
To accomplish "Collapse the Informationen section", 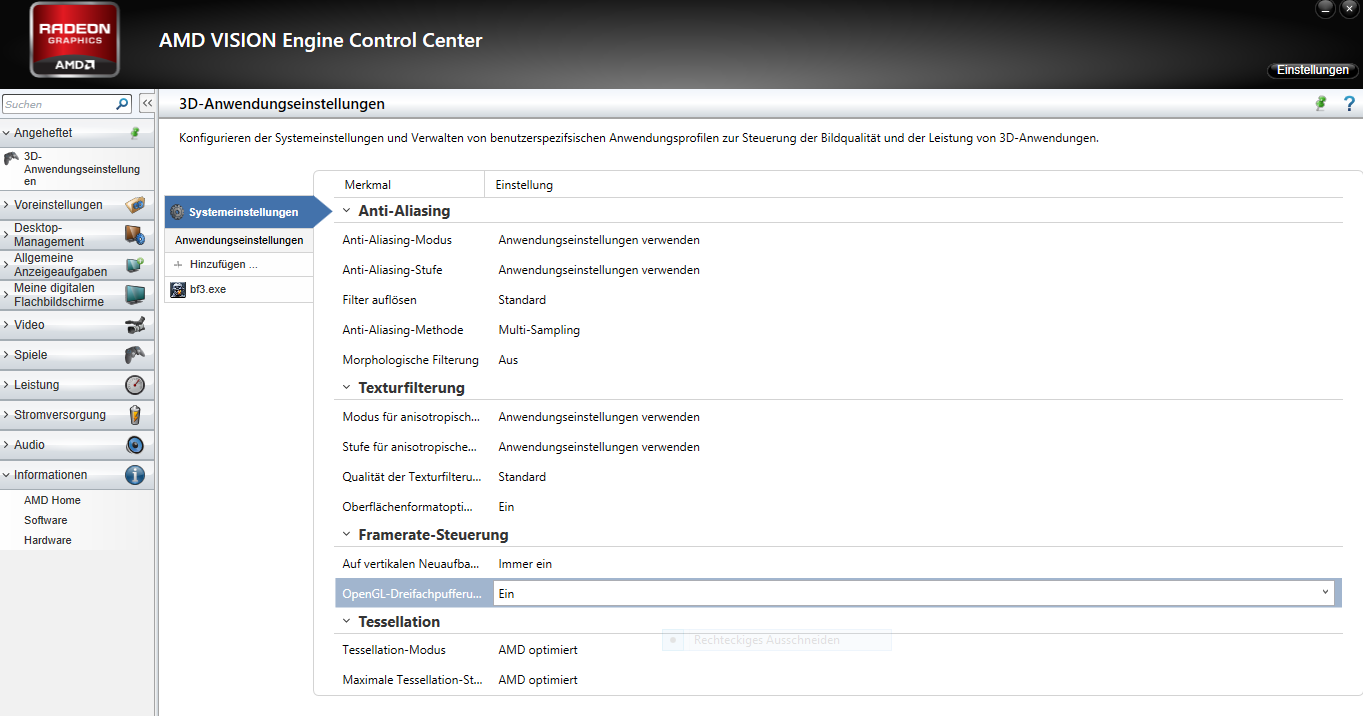I will 6,475.
